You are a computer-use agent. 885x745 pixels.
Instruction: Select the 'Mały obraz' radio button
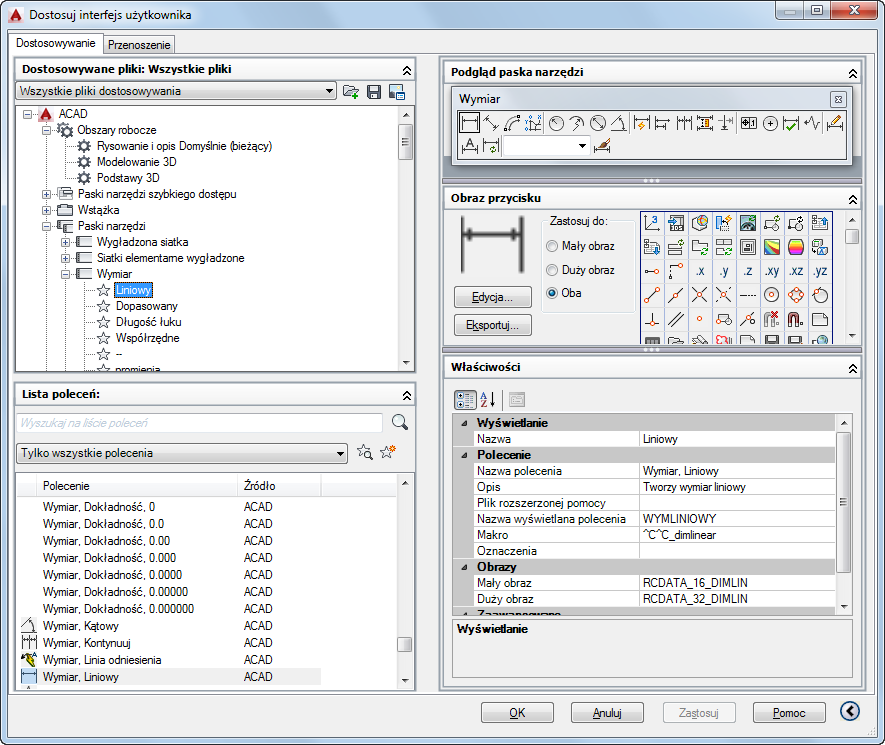point(552,246)
